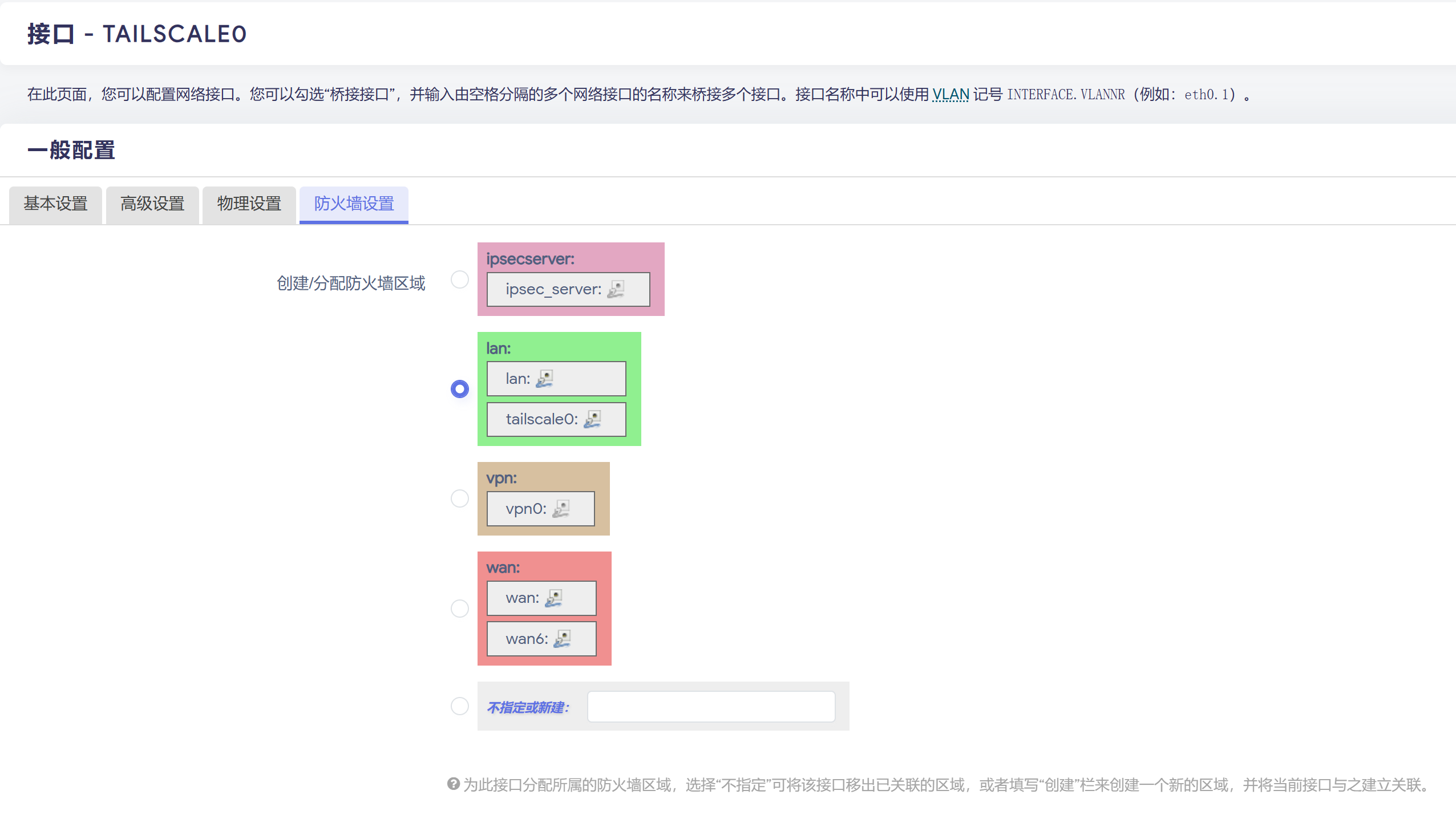The image size is (1456, 827).
Task: Click the tailscale0 interface badge
Action: (x=556, y=419)
